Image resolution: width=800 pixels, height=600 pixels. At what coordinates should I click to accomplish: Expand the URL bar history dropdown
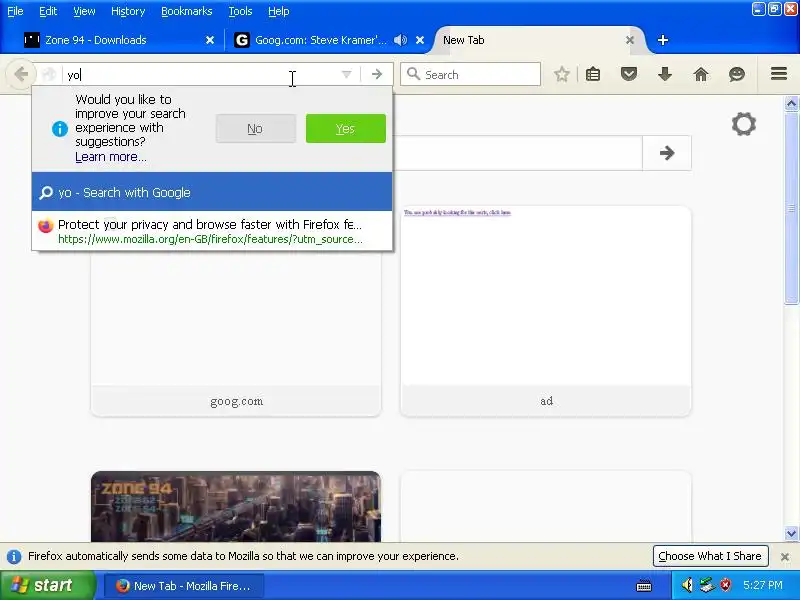[346, 74]
